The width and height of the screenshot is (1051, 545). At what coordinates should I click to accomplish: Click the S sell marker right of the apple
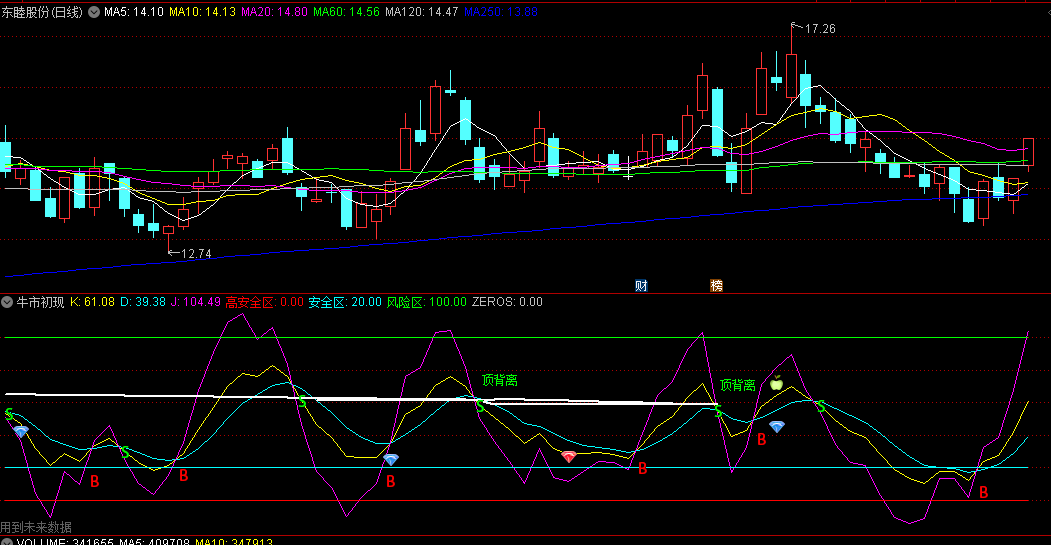coord(820,406)
